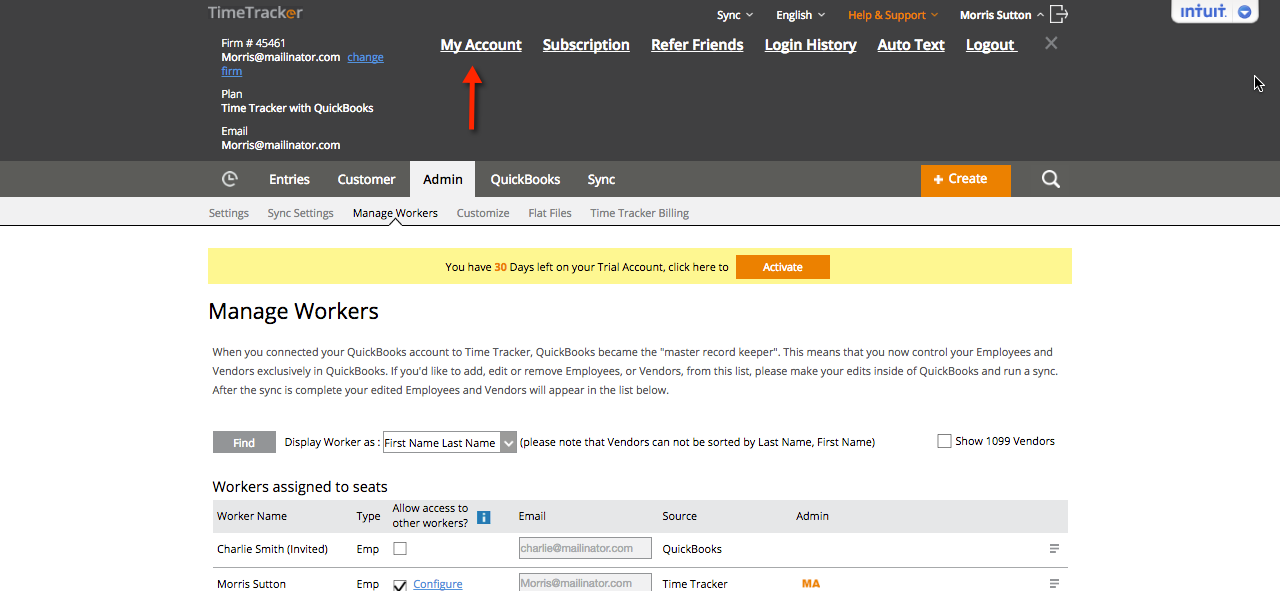This screenshot has height=591, width=1280.
Task: Close the account panel with X
Action: click(x=1051, y=43)
